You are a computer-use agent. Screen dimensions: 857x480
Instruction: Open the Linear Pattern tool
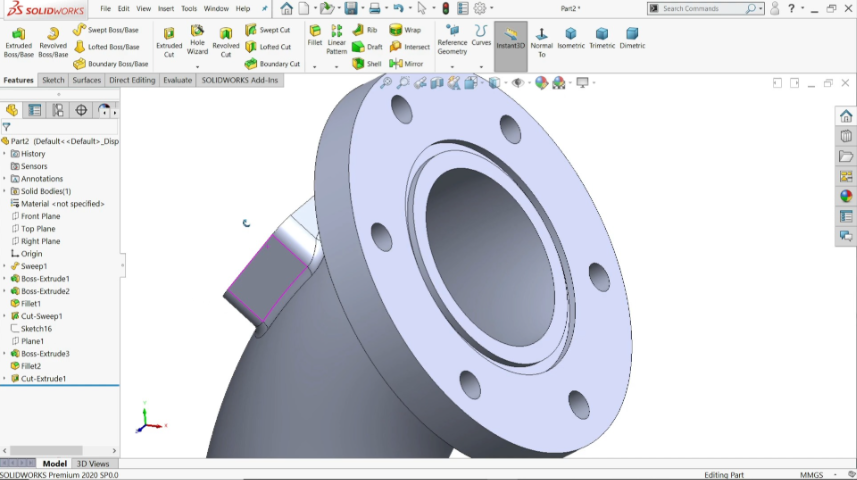337,39
